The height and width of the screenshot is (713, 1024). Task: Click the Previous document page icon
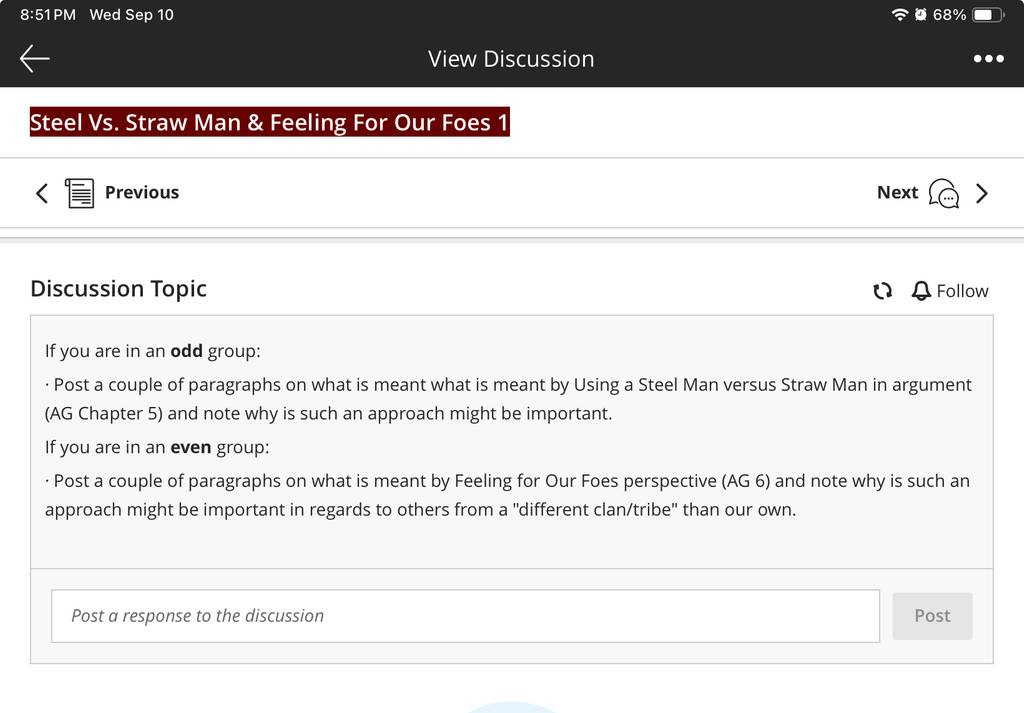coord(80,193)
